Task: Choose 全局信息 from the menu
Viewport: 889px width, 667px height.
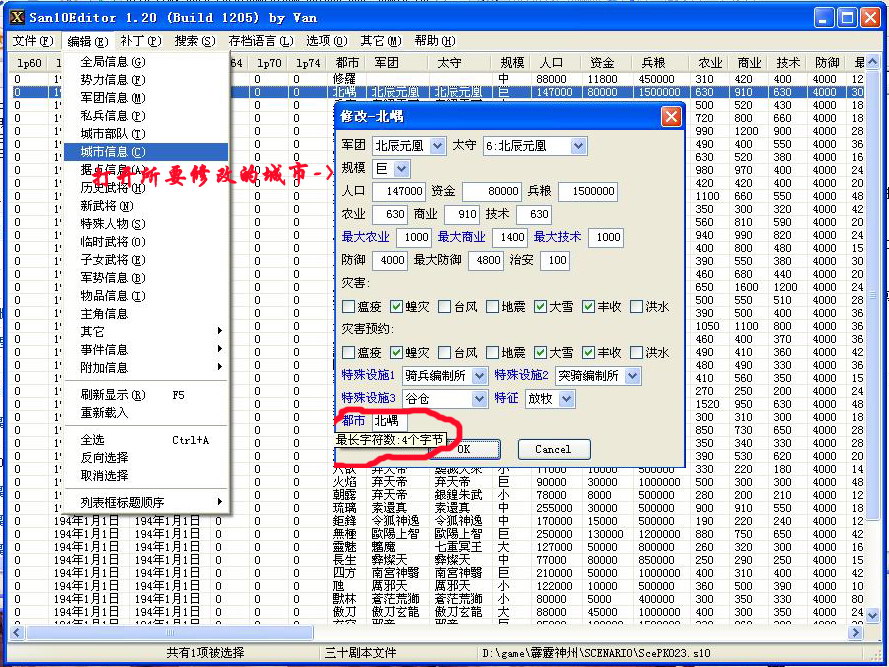Action: coord(112,62)
